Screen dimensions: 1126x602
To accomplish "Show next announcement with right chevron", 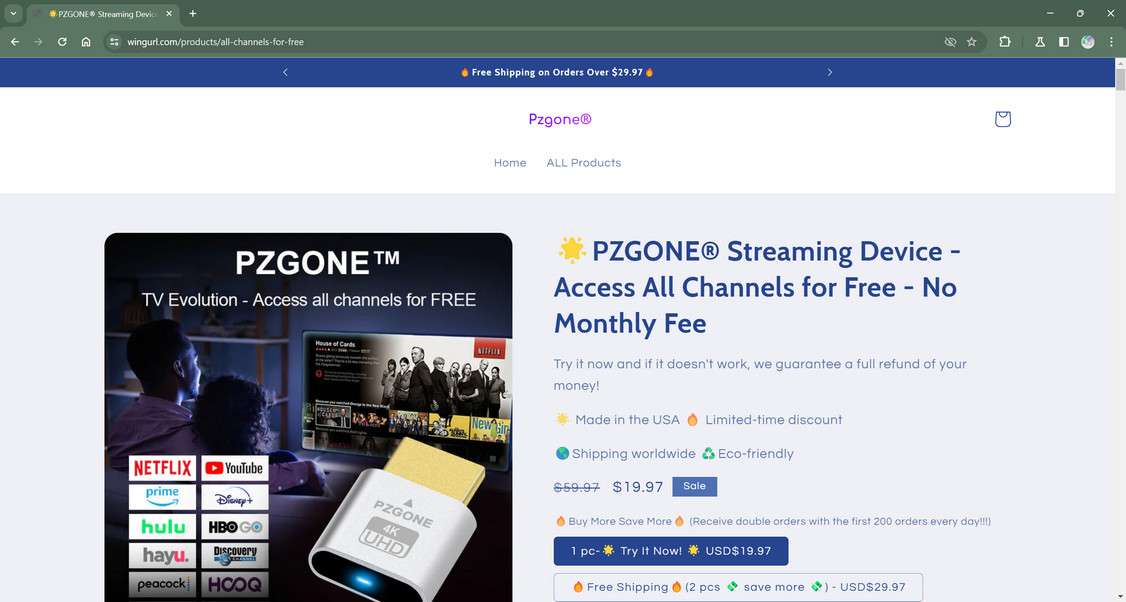I will (x=829, y=72).
